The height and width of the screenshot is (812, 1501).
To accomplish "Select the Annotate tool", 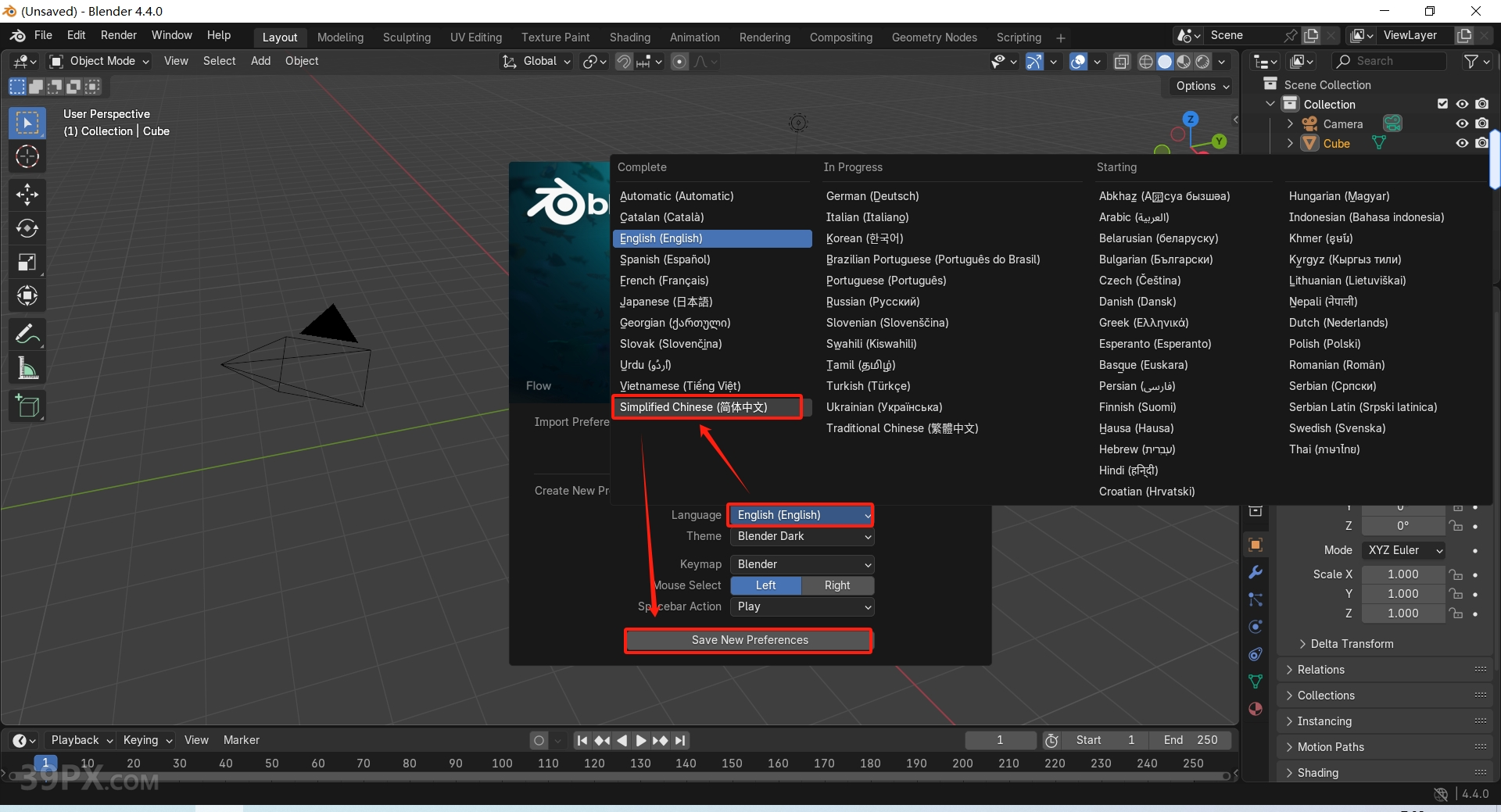I will (27, 334).
